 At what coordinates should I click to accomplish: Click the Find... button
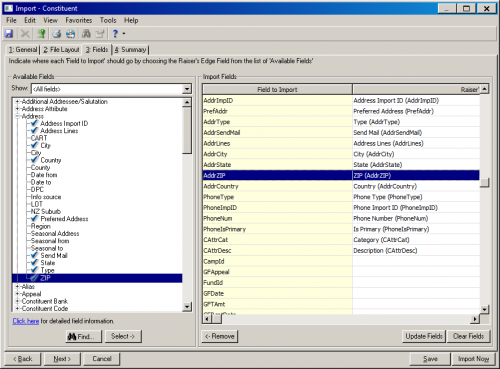point(84,336)
